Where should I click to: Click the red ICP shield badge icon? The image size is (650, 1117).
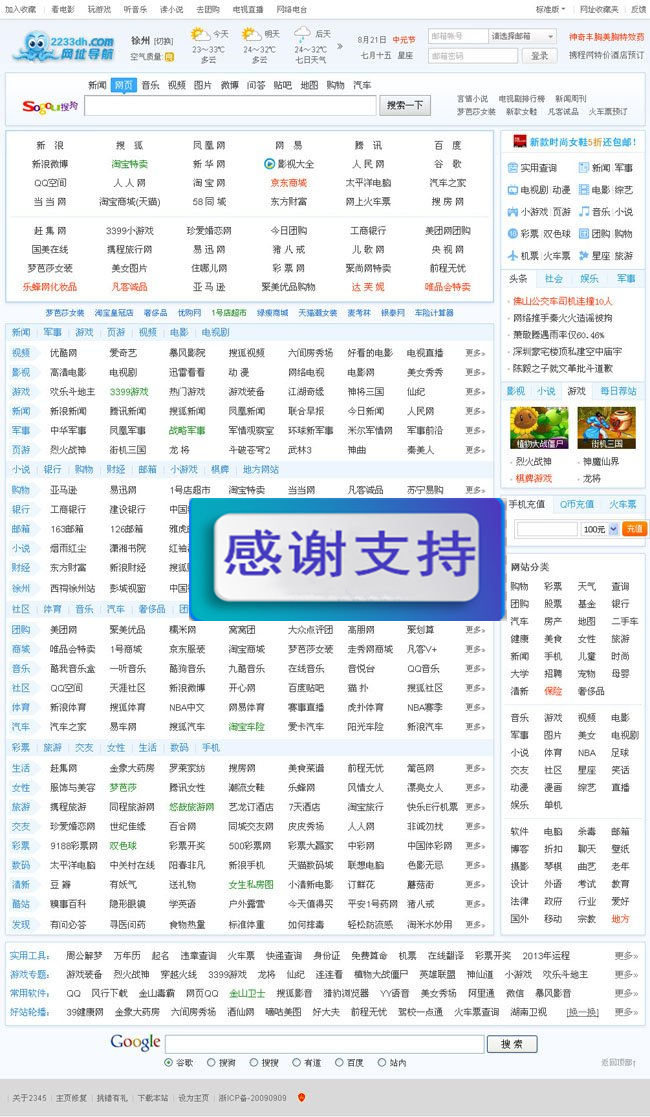tap(301, 1098)
